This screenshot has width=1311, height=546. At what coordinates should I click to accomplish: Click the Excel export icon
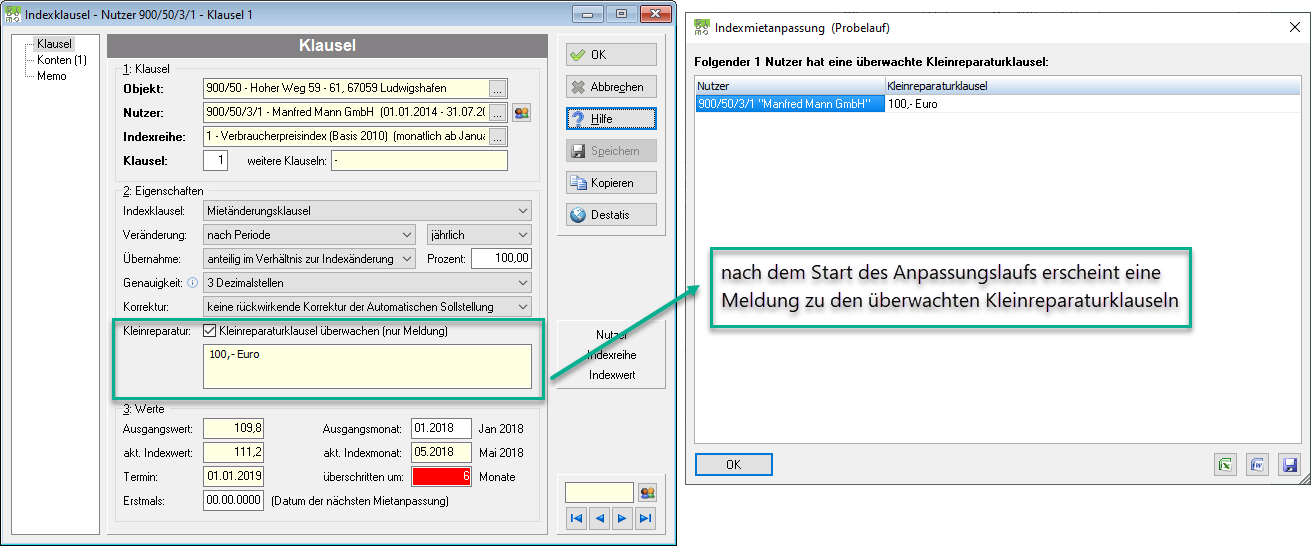point(1225,465)
